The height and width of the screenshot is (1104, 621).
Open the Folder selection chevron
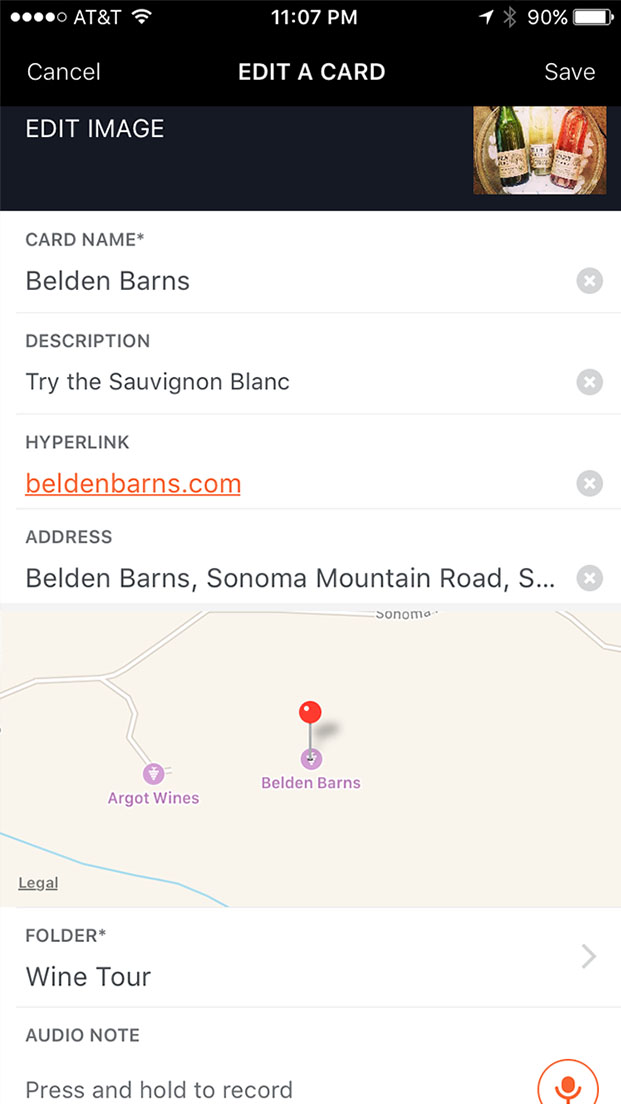tap(589, 957)
